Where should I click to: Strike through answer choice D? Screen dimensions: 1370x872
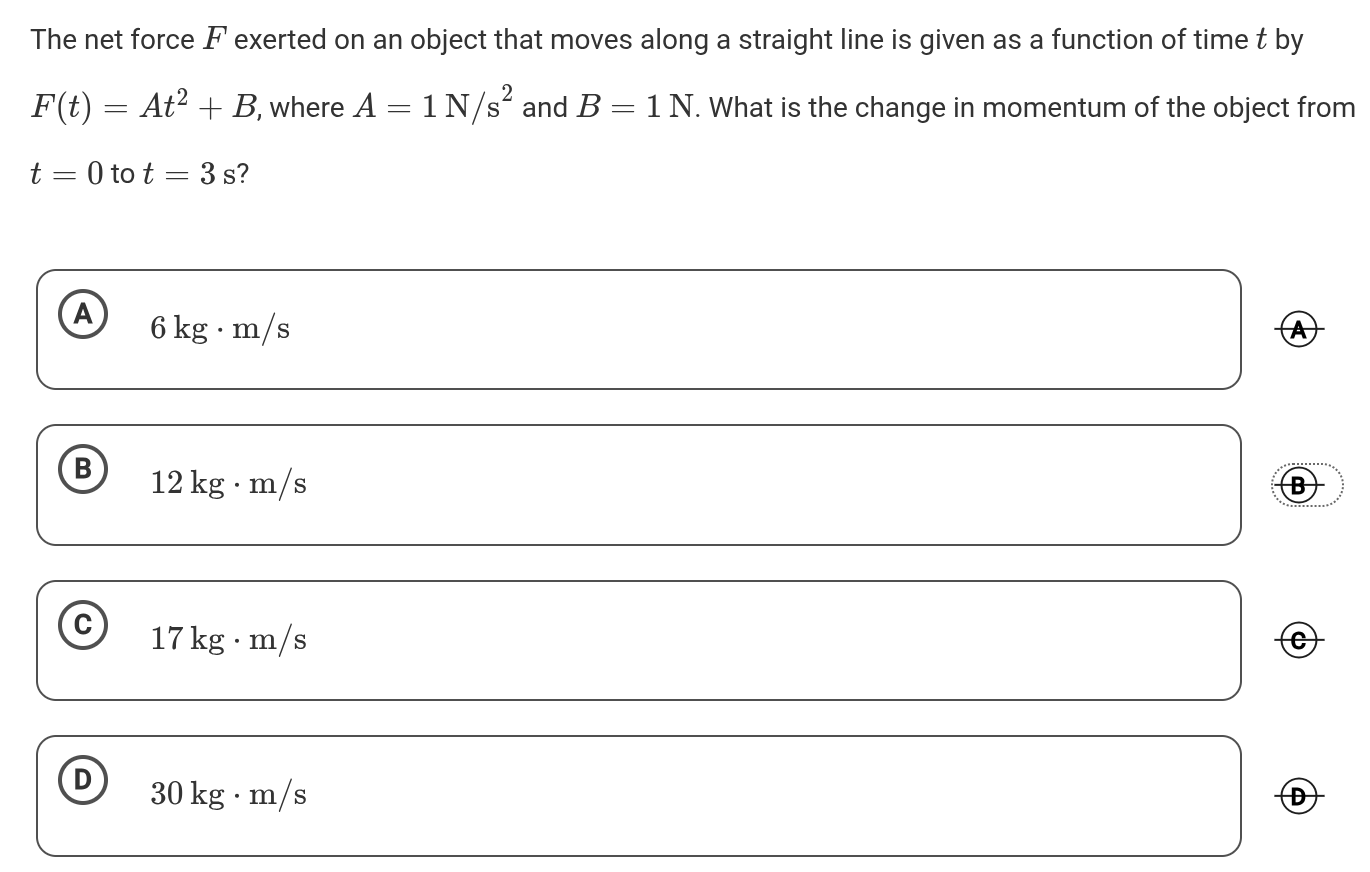pos(1298,796)
